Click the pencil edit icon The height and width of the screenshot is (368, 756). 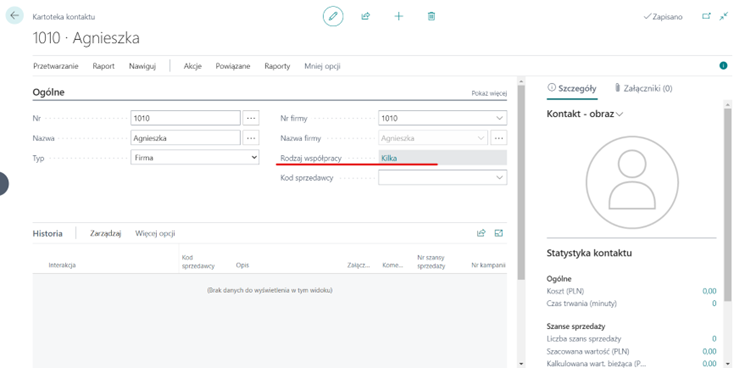point(333,16)
